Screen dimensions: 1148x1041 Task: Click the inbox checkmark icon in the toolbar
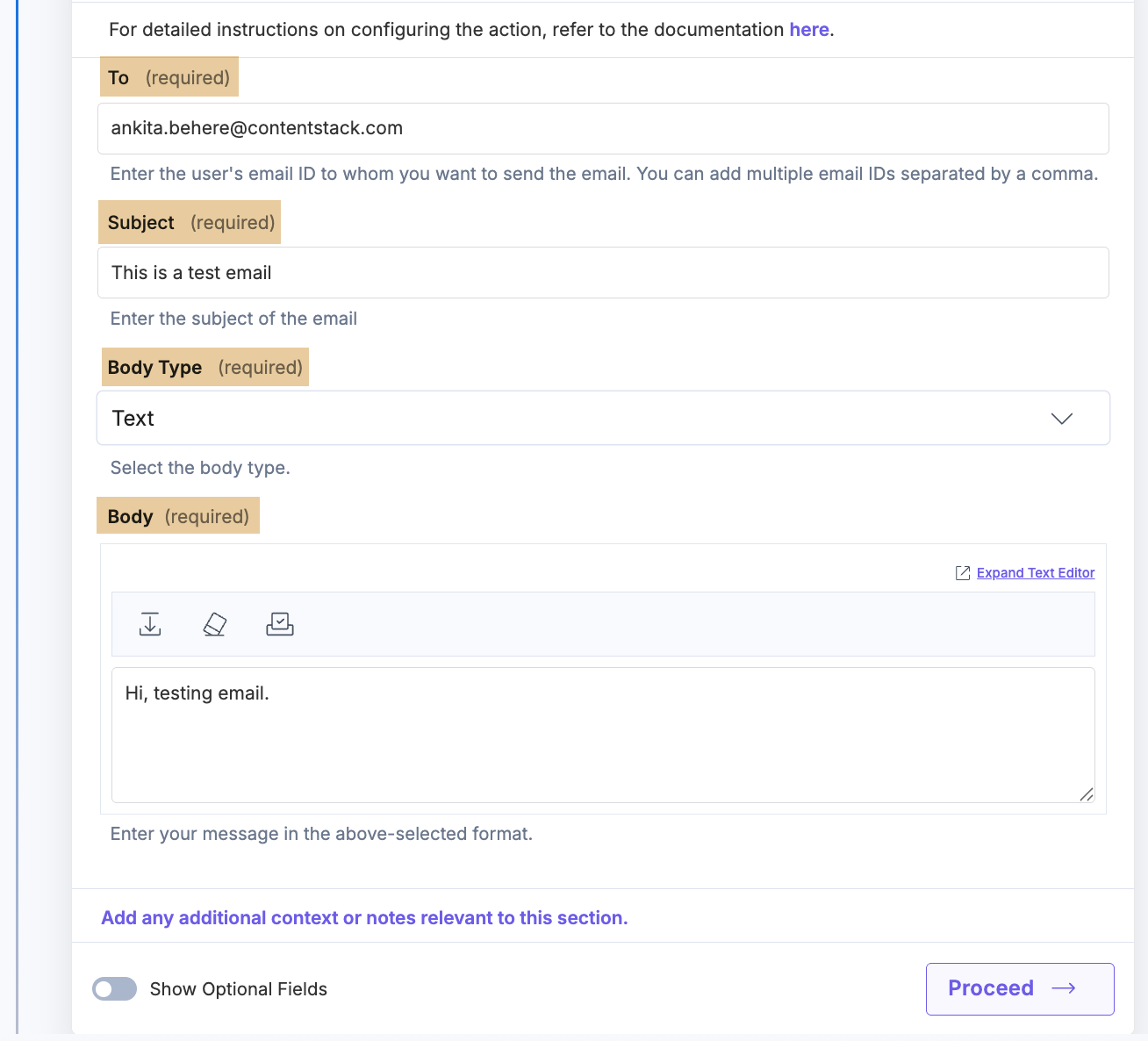(280, 624)
